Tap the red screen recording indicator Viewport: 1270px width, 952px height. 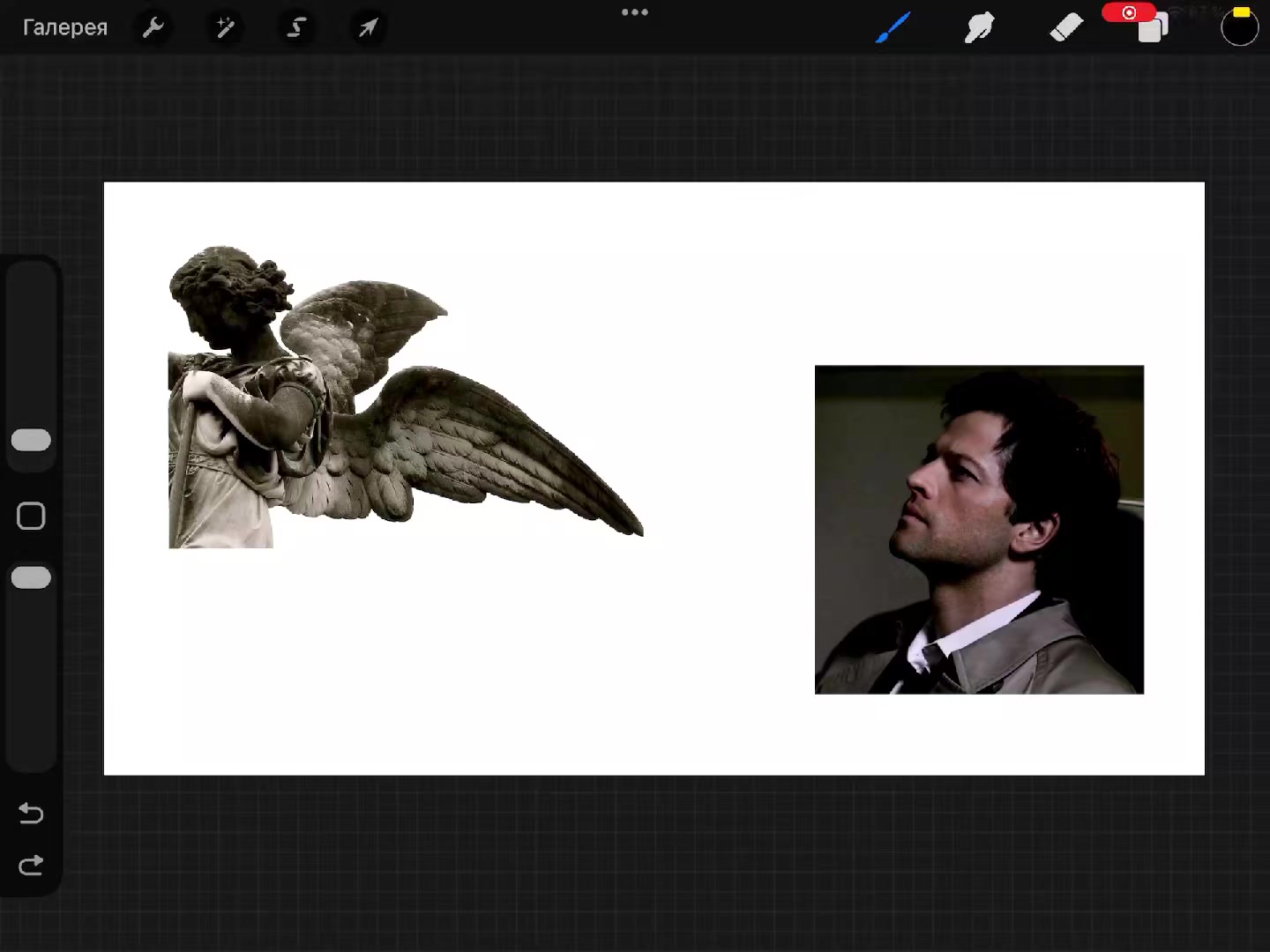coord(1129,12)
